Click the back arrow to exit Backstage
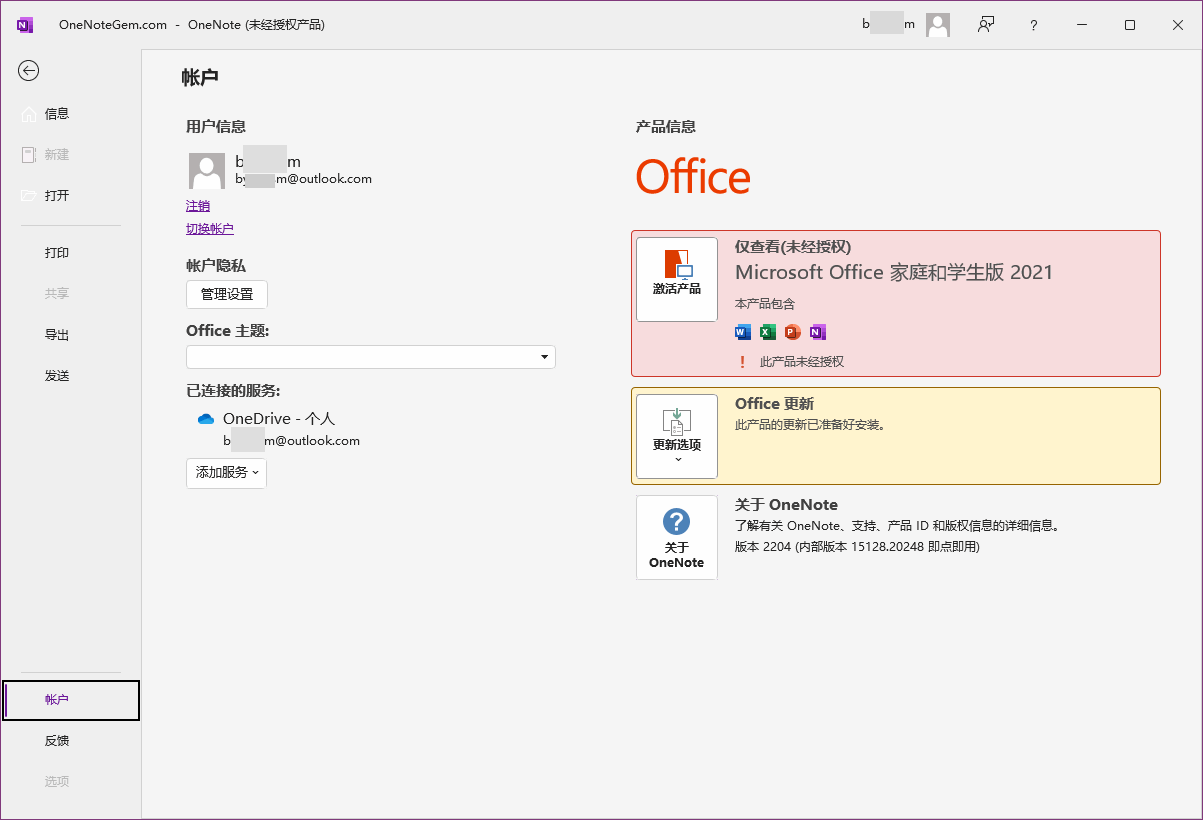The height and width of the screenshot is (820, 1203). click(x=29, y=70)
